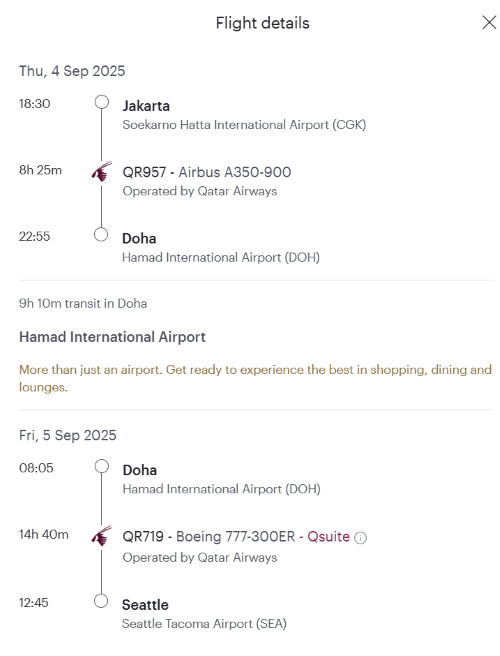Click the Jakarta city name
The height and width of the screenshot is (656, 500).
pyautogui.click(x=146, y=106)
